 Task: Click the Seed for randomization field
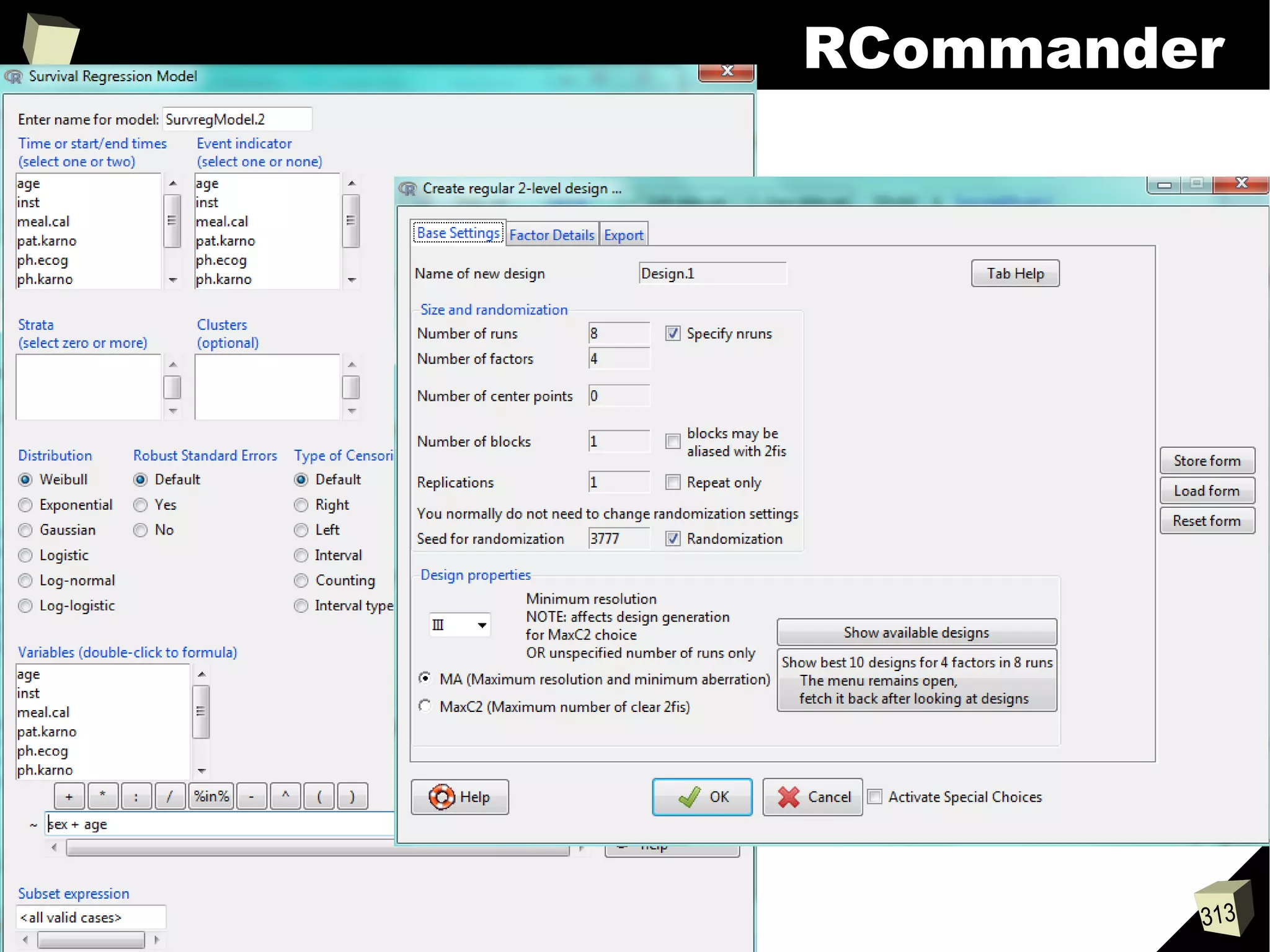(619, 538)
